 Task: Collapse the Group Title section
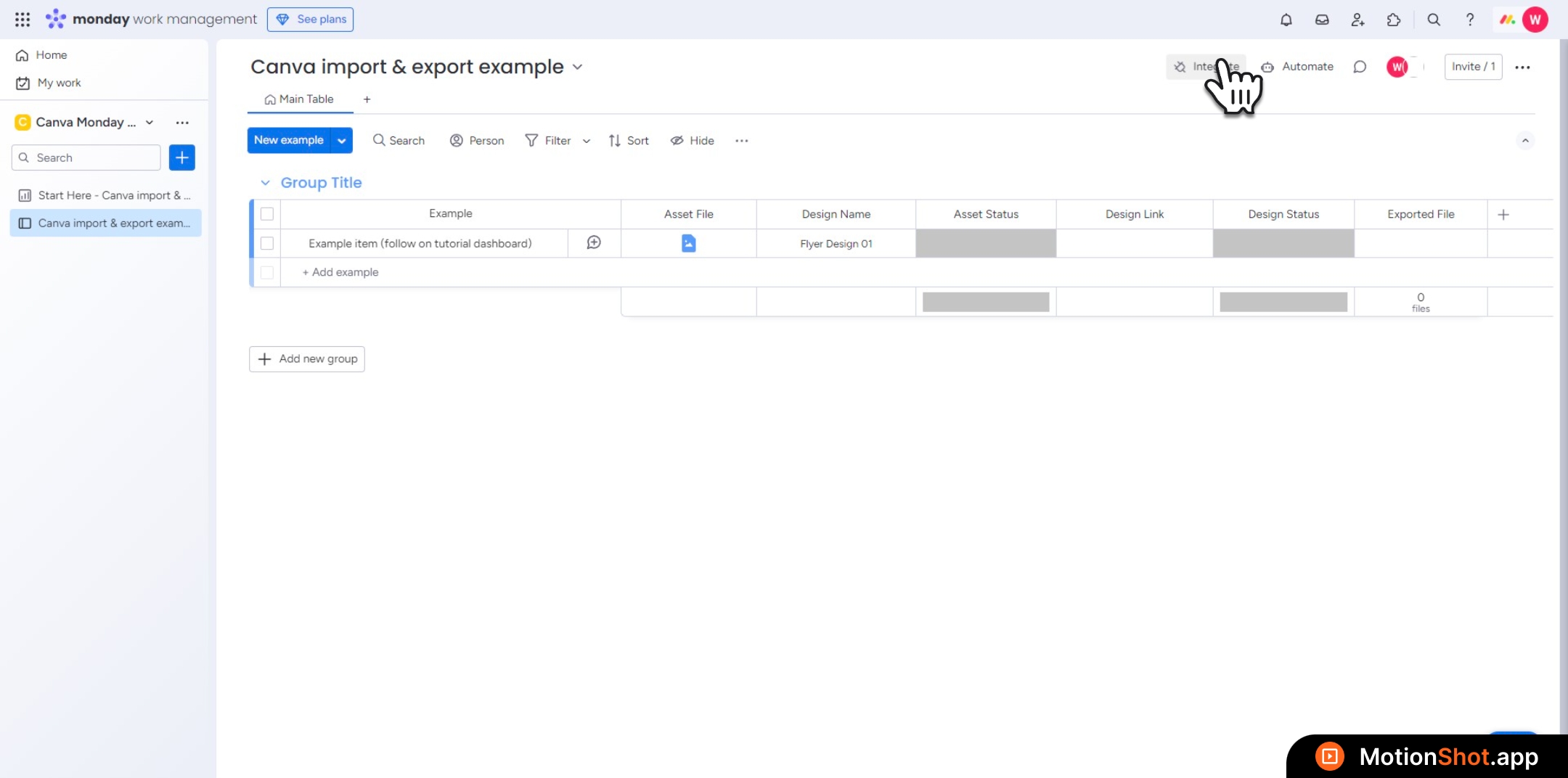pyautogui.click(x=265, y=183)
